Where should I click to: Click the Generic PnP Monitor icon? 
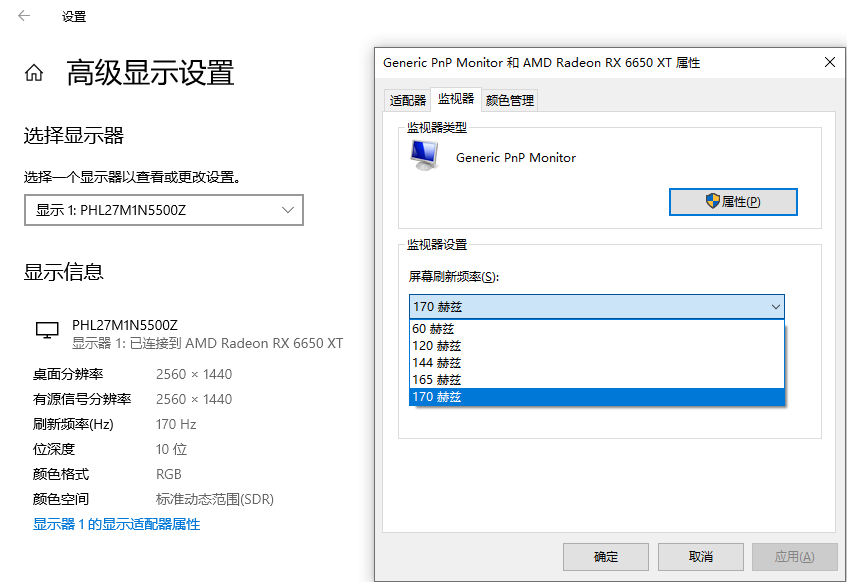[x=425, y=156]
